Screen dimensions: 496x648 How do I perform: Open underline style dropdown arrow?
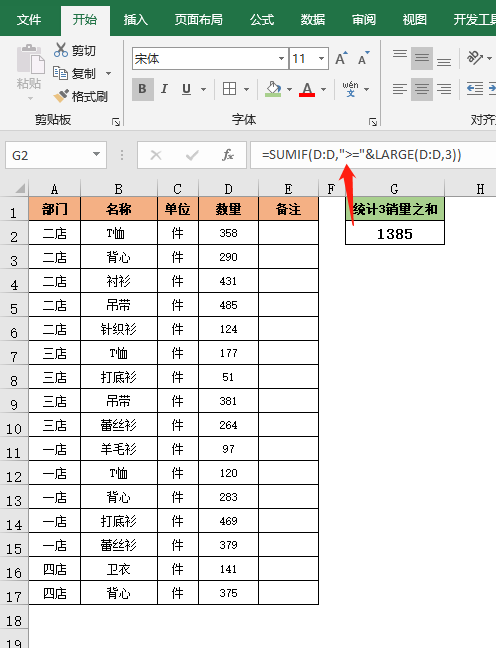tap(203, 89)
